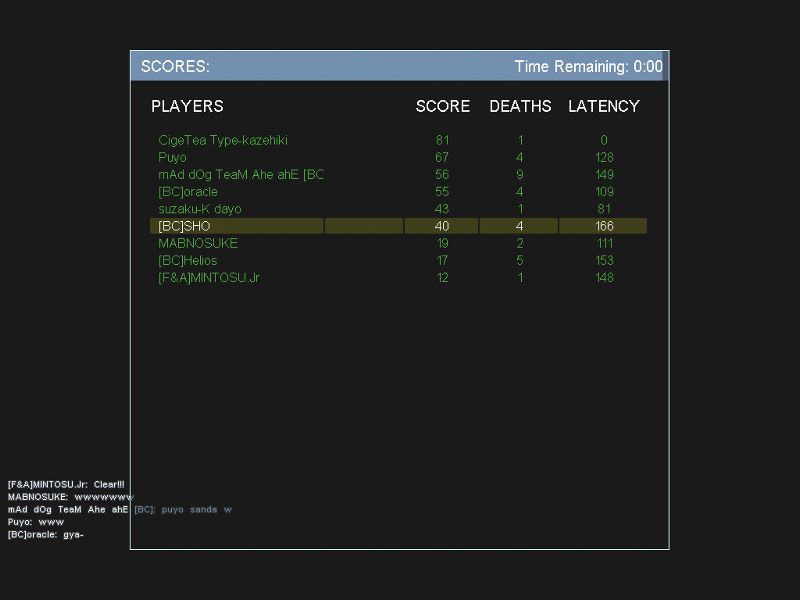Select the score 12 for [F&A]MINTOSU.Jr
Image resolution: width=800 pixels, height=600 pixels.
pos(442,278)
